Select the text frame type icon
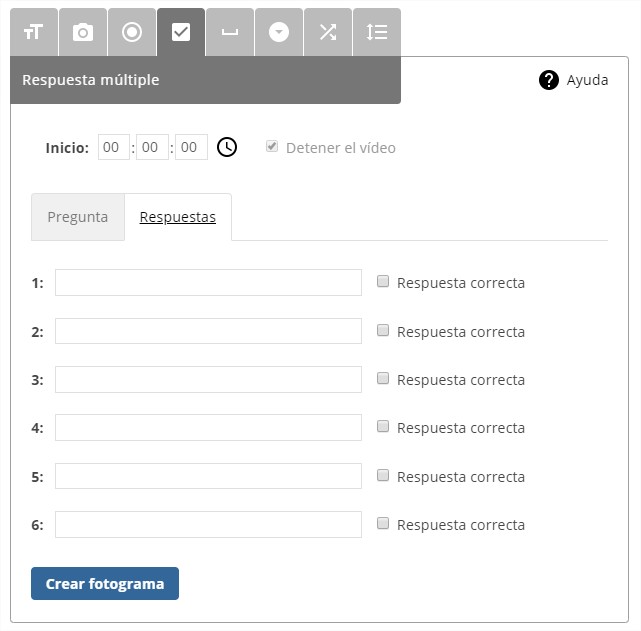 [34, 32]
